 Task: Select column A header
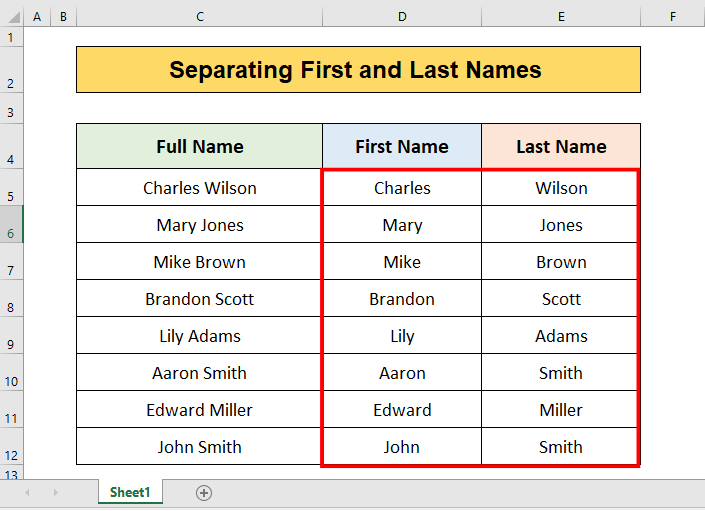coord(37,17)
